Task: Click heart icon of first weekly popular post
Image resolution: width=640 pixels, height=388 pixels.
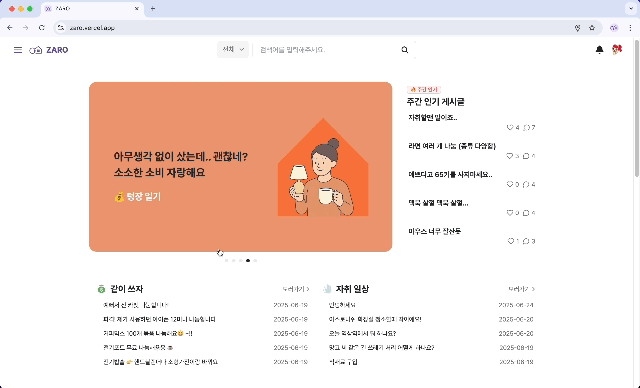Action: tap(510, 127)
